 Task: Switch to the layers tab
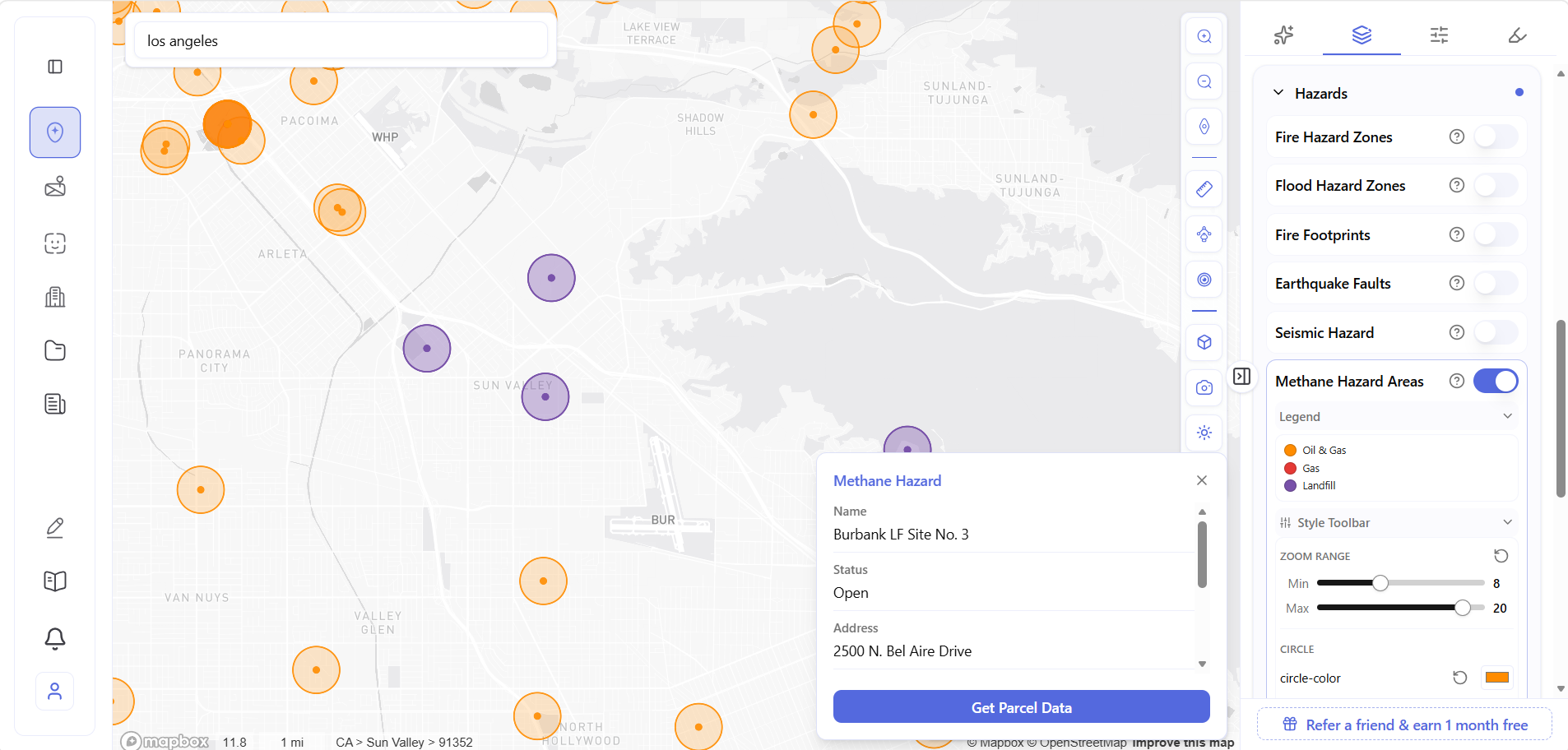coord(1362,35)
